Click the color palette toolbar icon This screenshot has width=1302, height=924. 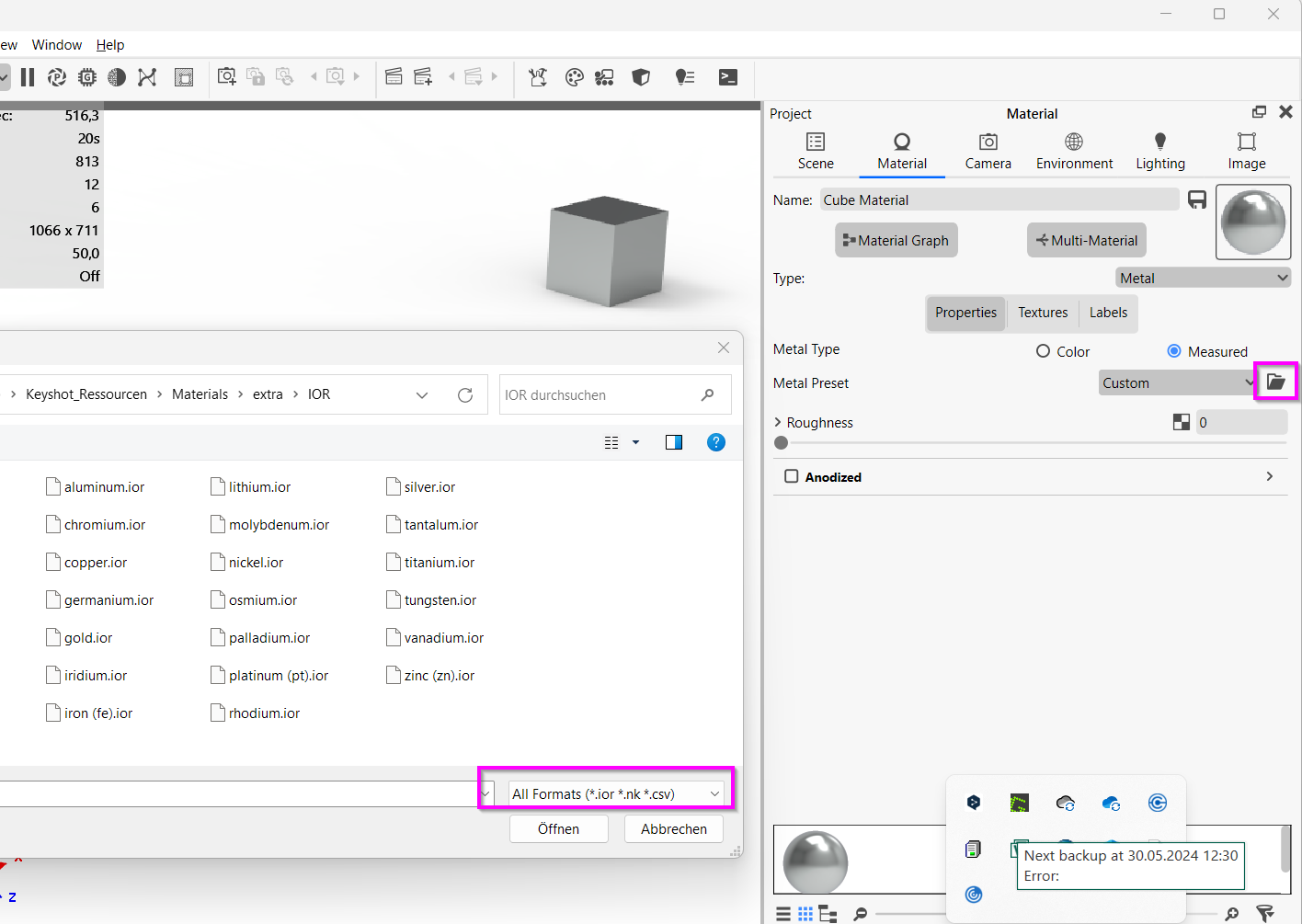click(575, 77)
